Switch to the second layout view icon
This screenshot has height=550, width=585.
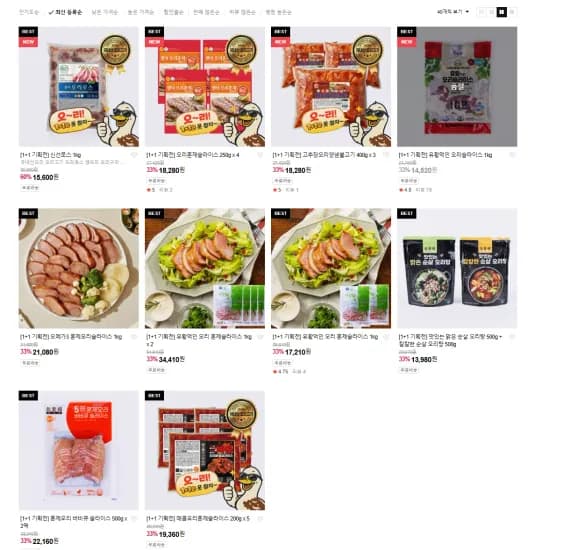click(x=492, y=12)
